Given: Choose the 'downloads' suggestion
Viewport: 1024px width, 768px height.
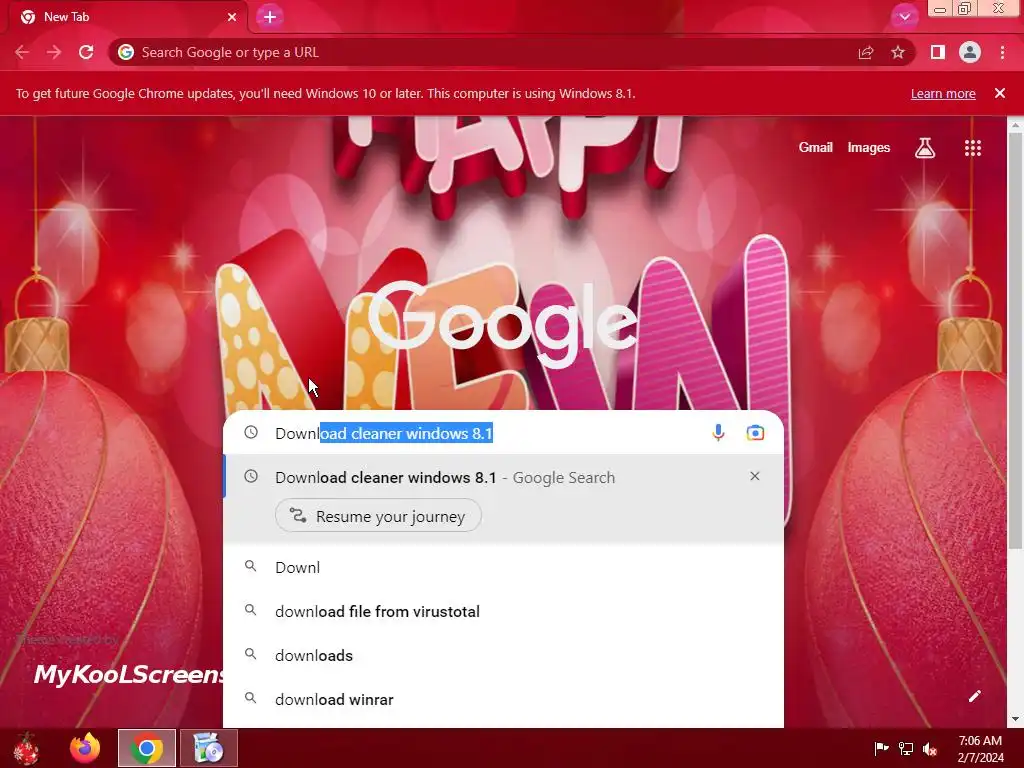Looking at the screenshot, I should point(504,655).
